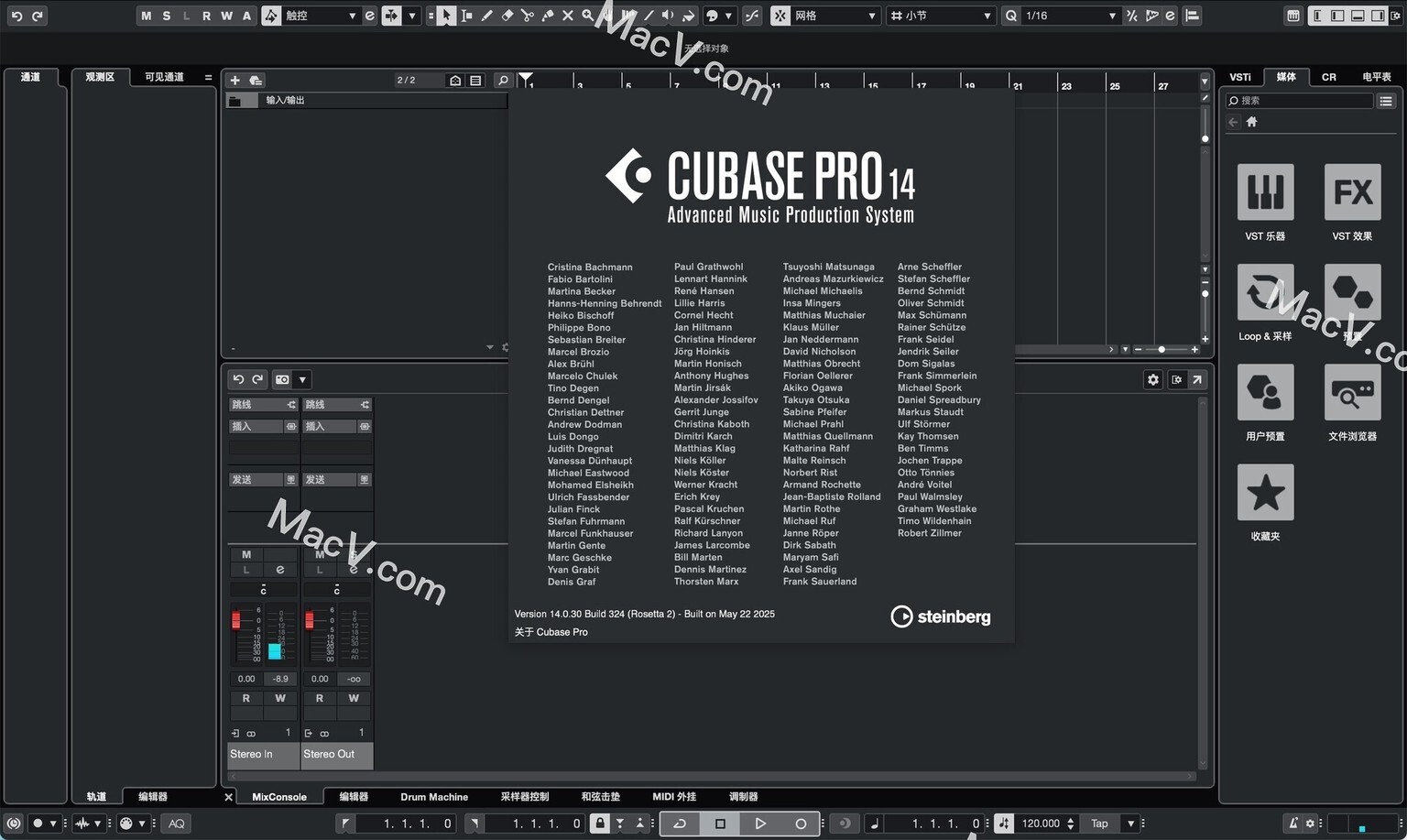This screenshot has width=1407, height=840.
Task: Select the Object Selection arrow tool
Action: (x=446, y=16)
